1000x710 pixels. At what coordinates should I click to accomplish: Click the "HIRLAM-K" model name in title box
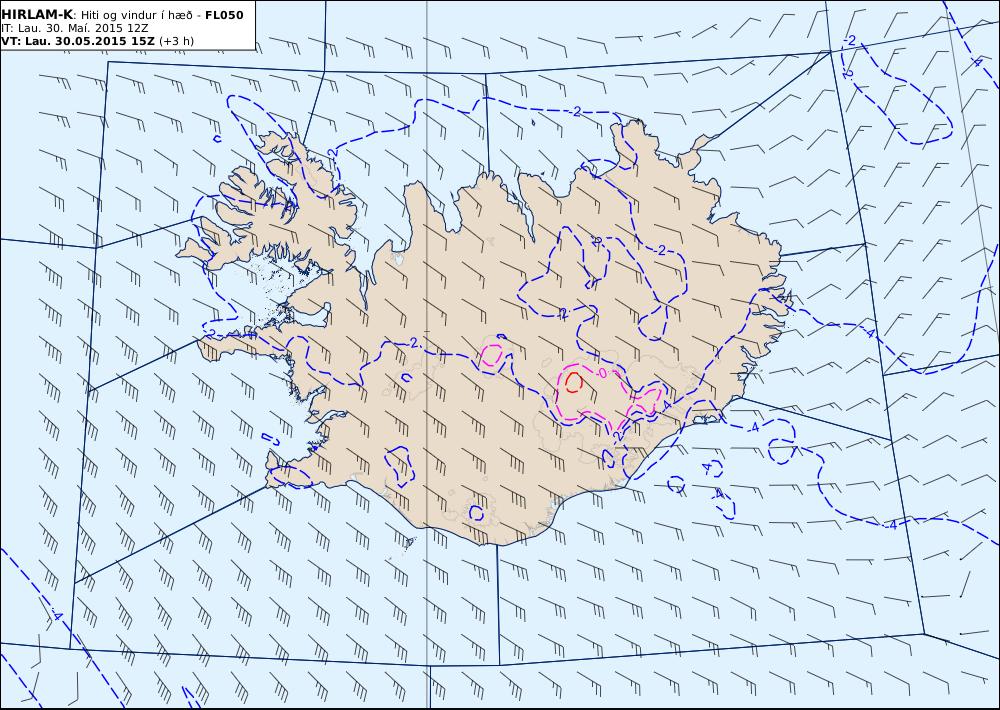coord(37,15)
